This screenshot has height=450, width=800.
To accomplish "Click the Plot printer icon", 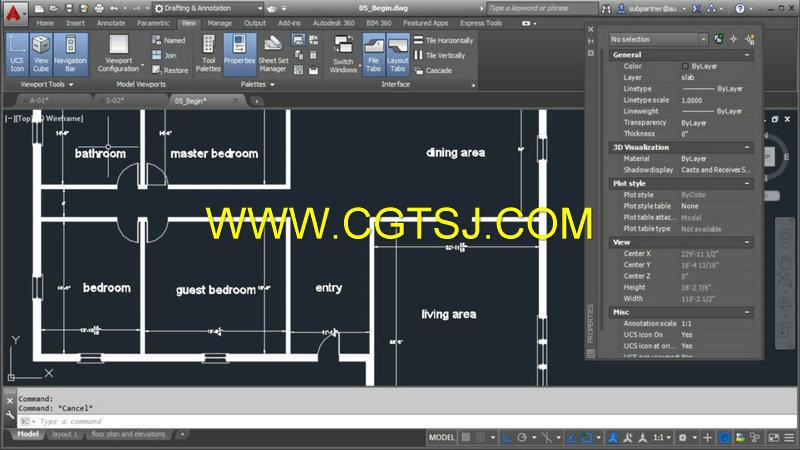I will pyautogui.click(x=99, y=8).
